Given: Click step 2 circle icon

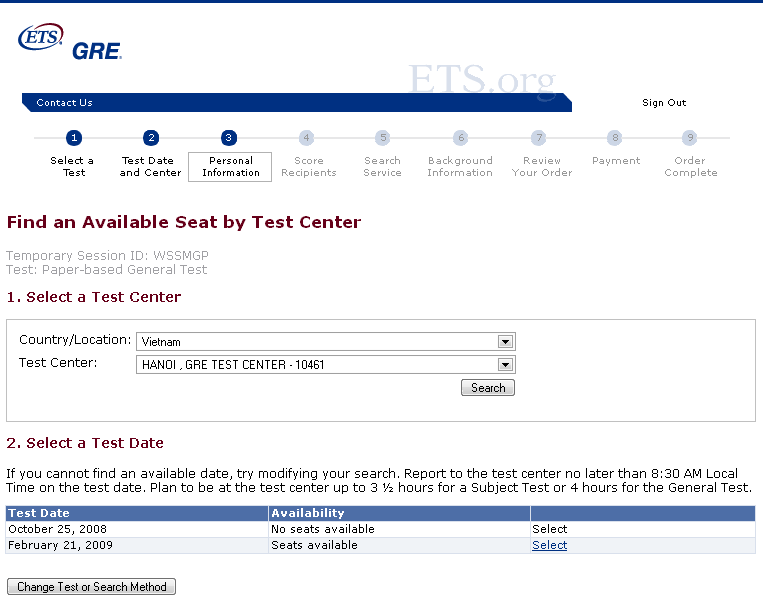Looking at the screenshot, I should click(x=151, y=138).
